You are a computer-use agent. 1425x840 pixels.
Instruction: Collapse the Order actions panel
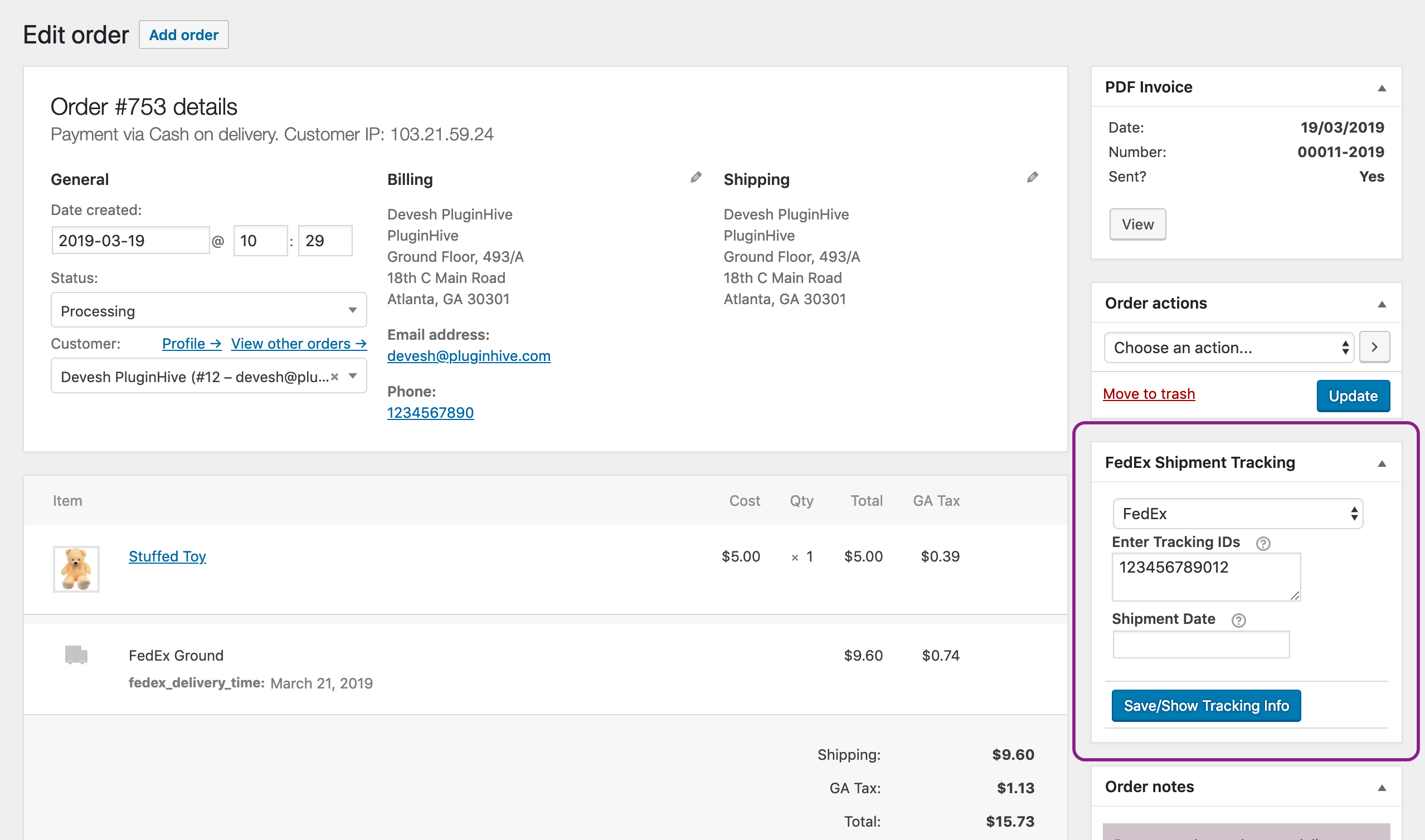[1382, 305]
